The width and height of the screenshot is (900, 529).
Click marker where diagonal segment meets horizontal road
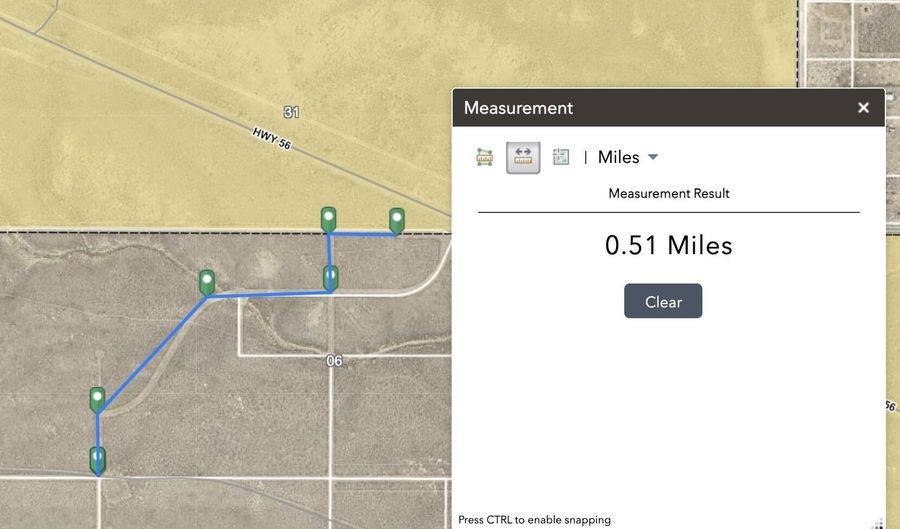pos(207,283)
